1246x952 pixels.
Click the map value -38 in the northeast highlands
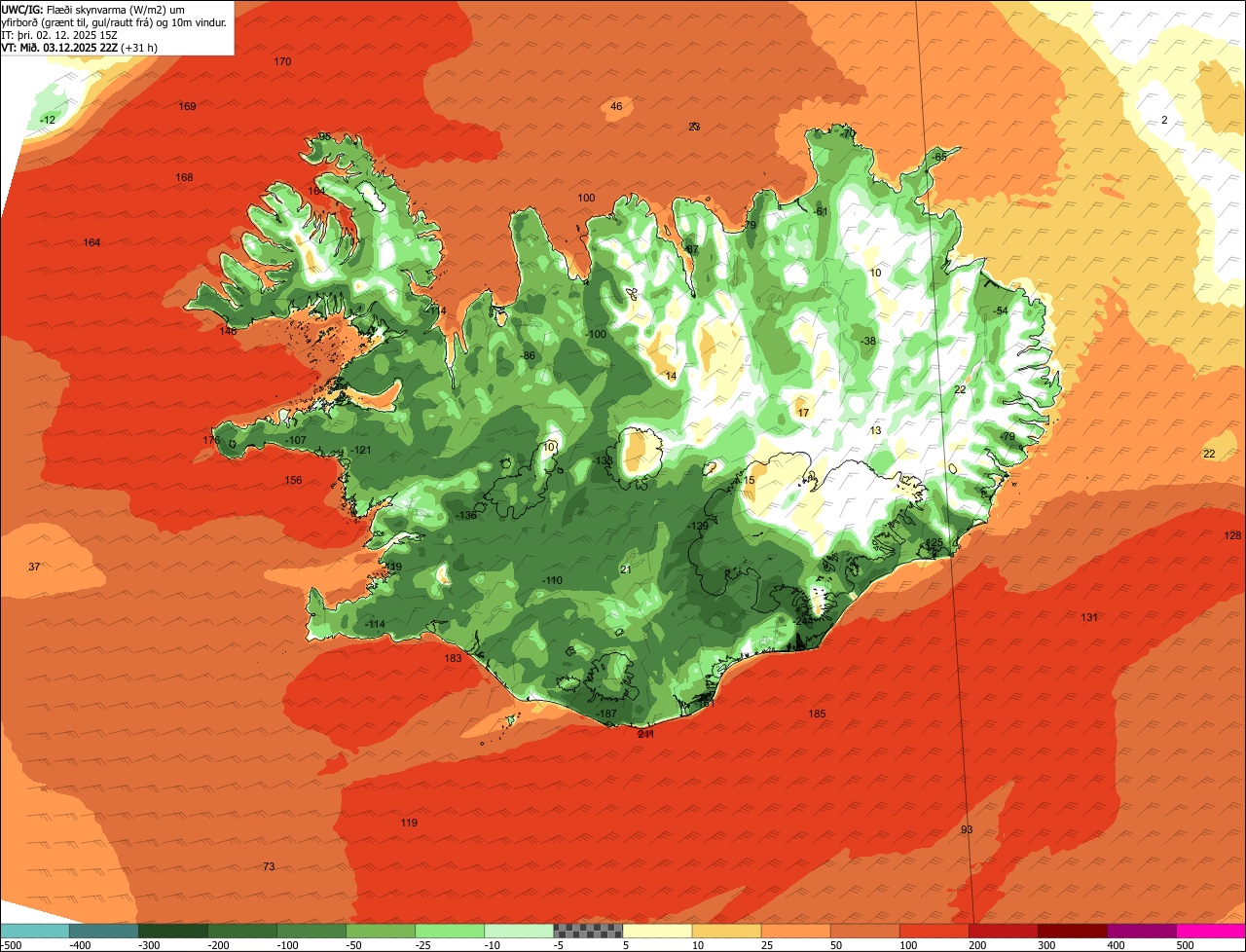click(x=868, y=341)
